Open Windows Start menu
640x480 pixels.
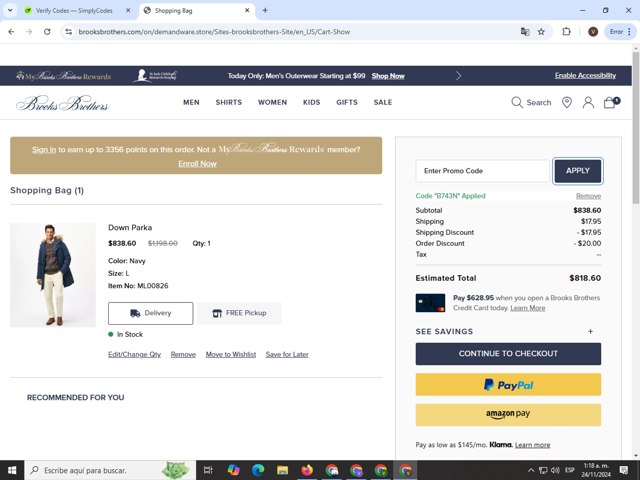12,470
